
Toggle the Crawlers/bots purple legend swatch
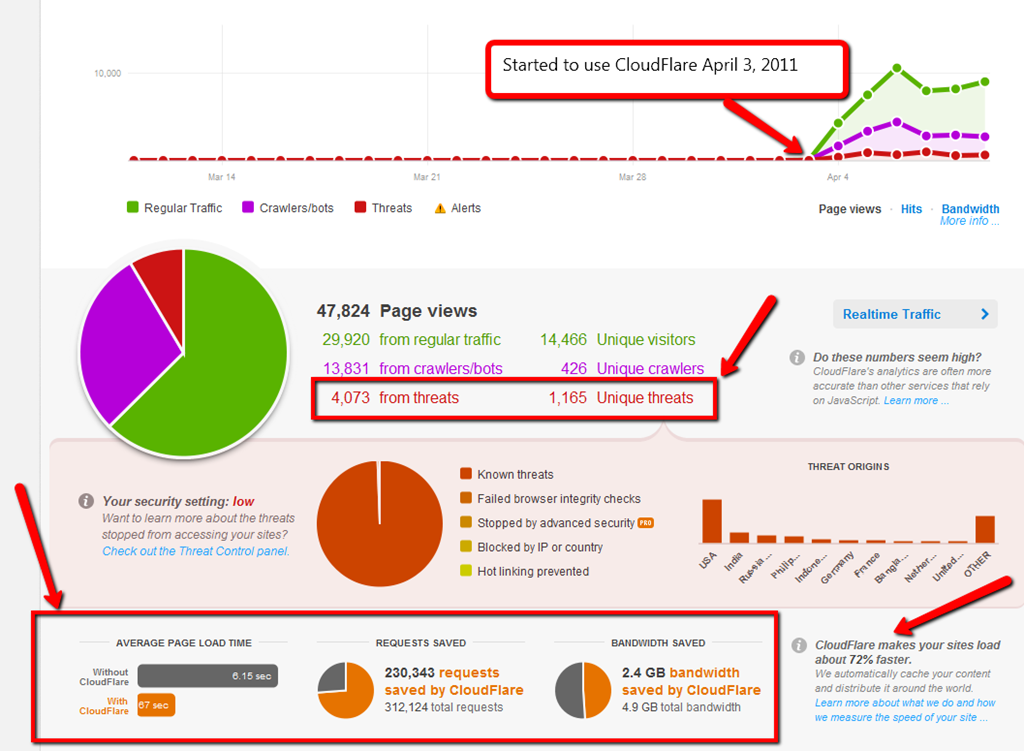248,207
